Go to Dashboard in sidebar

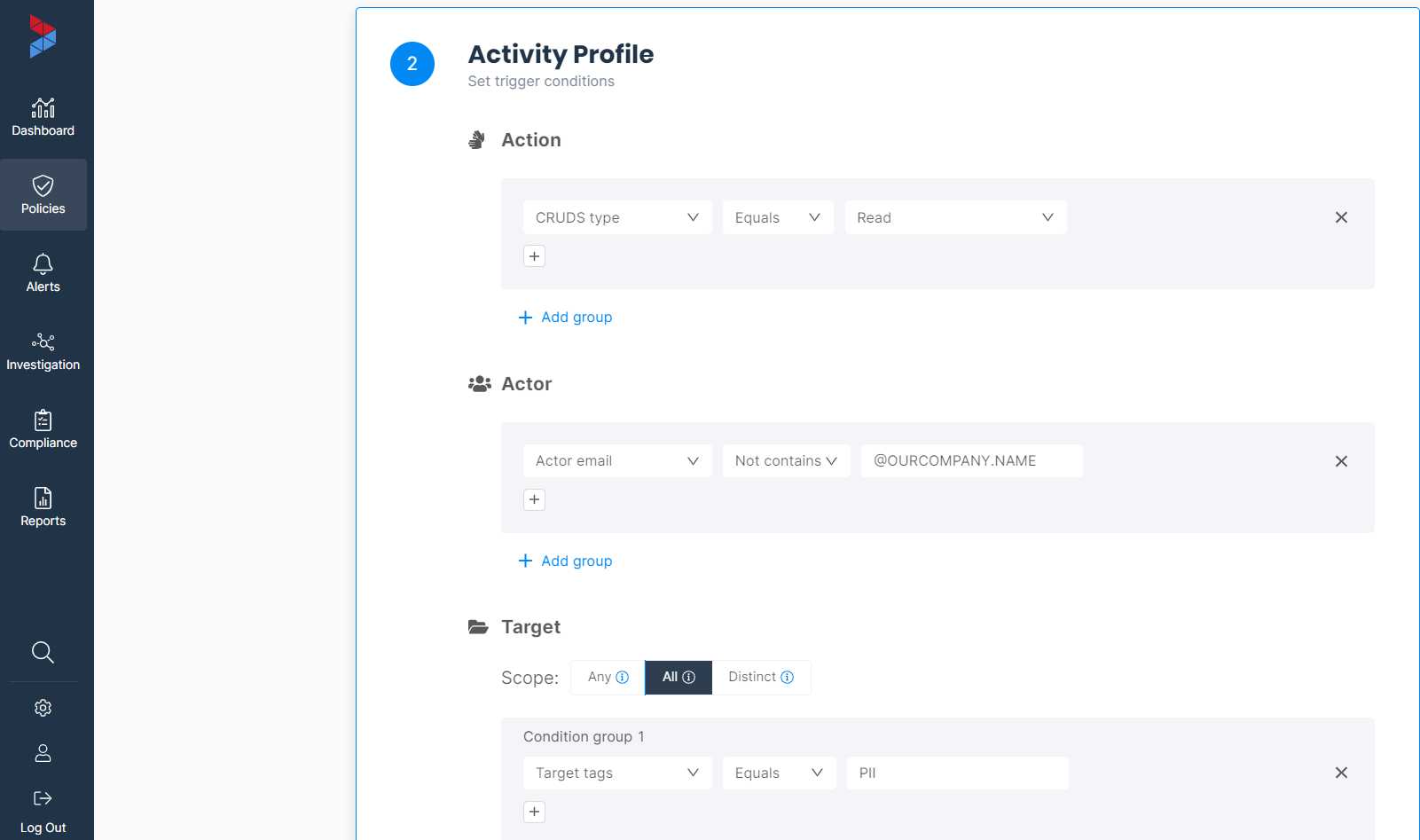(x=43, y=118)
